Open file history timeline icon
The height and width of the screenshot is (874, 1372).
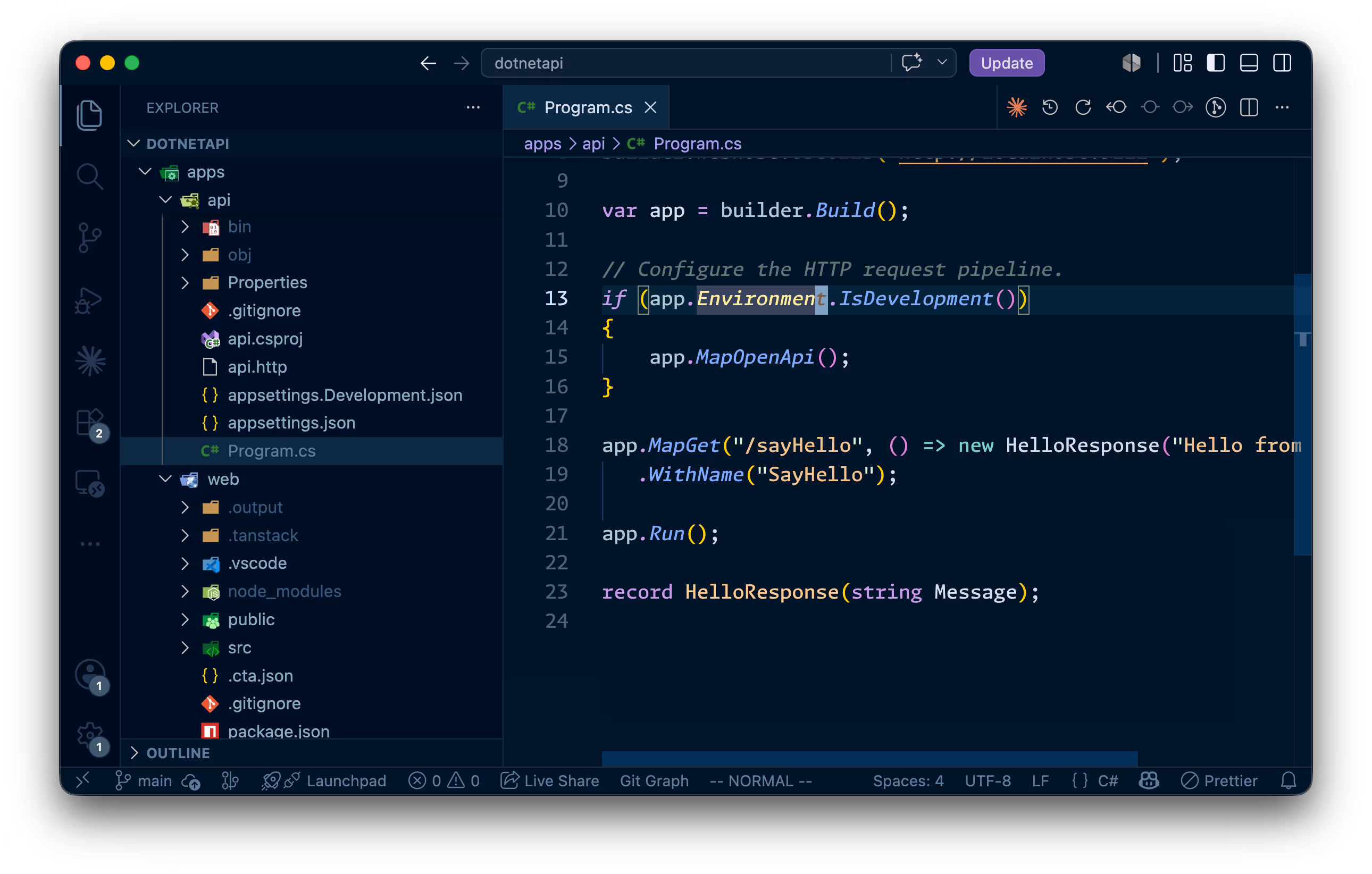1050,107
